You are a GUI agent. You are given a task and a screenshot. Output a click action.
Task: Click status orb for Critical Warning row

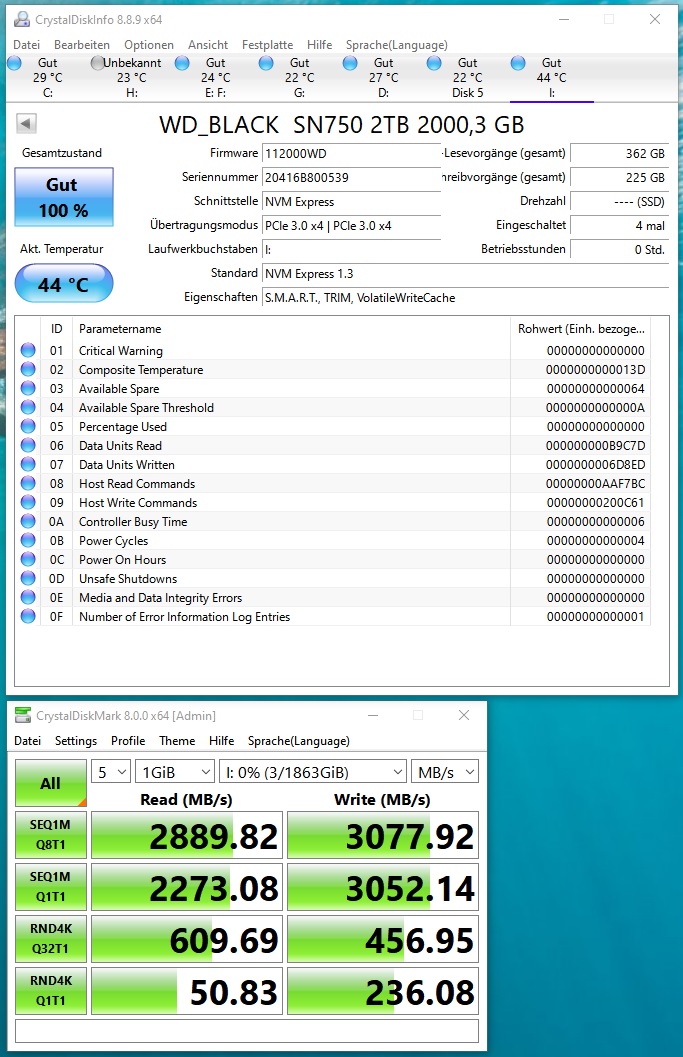28,350
